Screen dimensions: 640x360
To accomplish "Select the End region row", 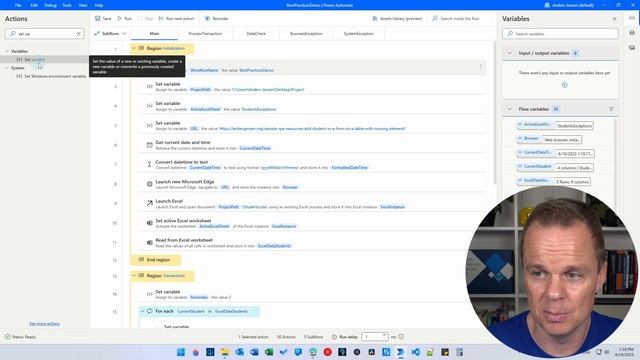I will tap(156, 260).
